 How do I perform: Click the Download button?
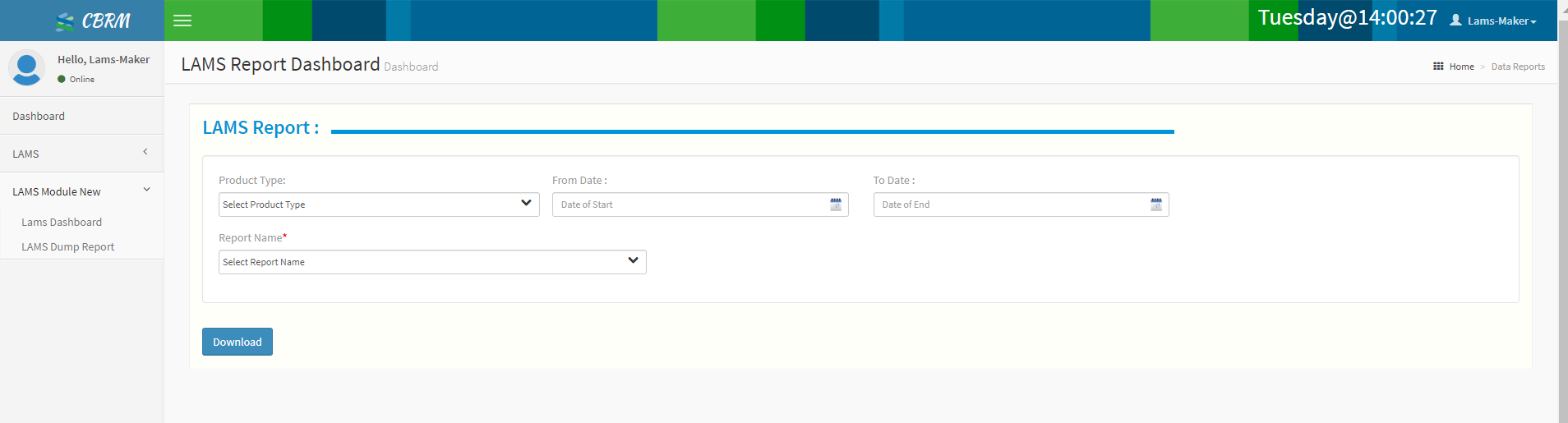tap(238, 342)
